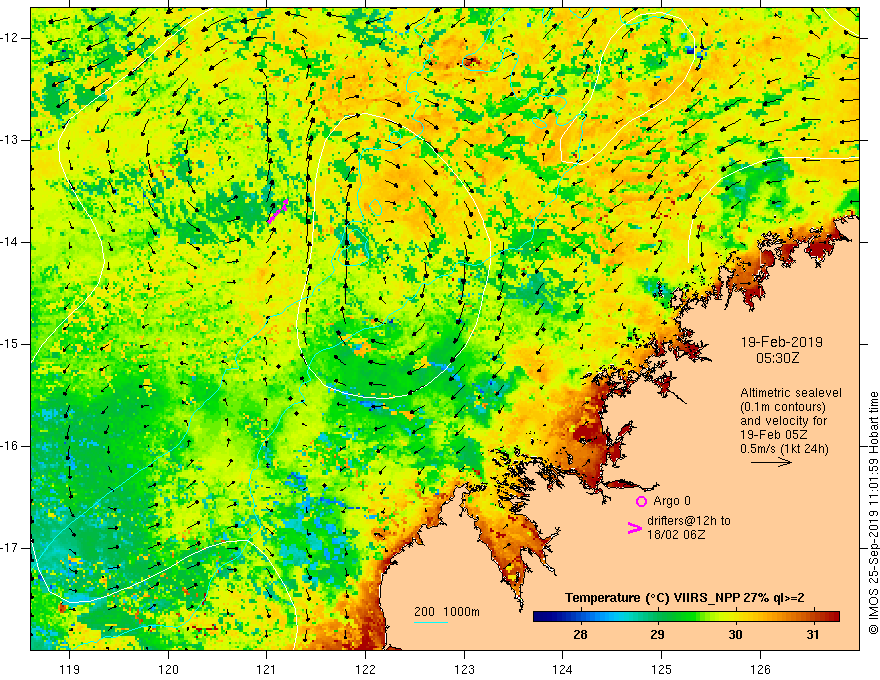Click longitude axis label 125
This screenshot has width=880, height=680.
661,669
